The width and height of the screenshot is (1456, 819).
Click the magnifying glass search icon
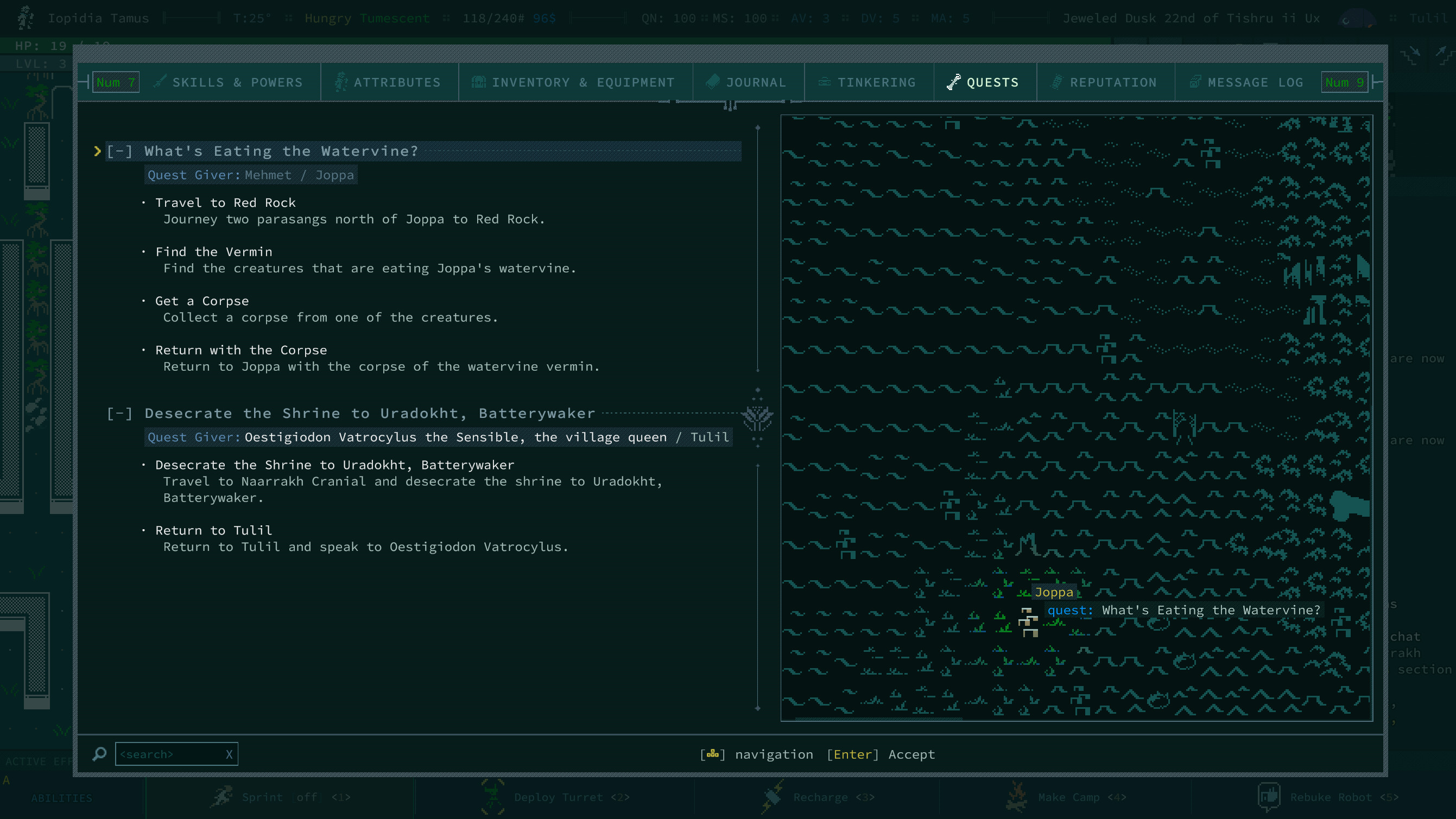[99, 754]
